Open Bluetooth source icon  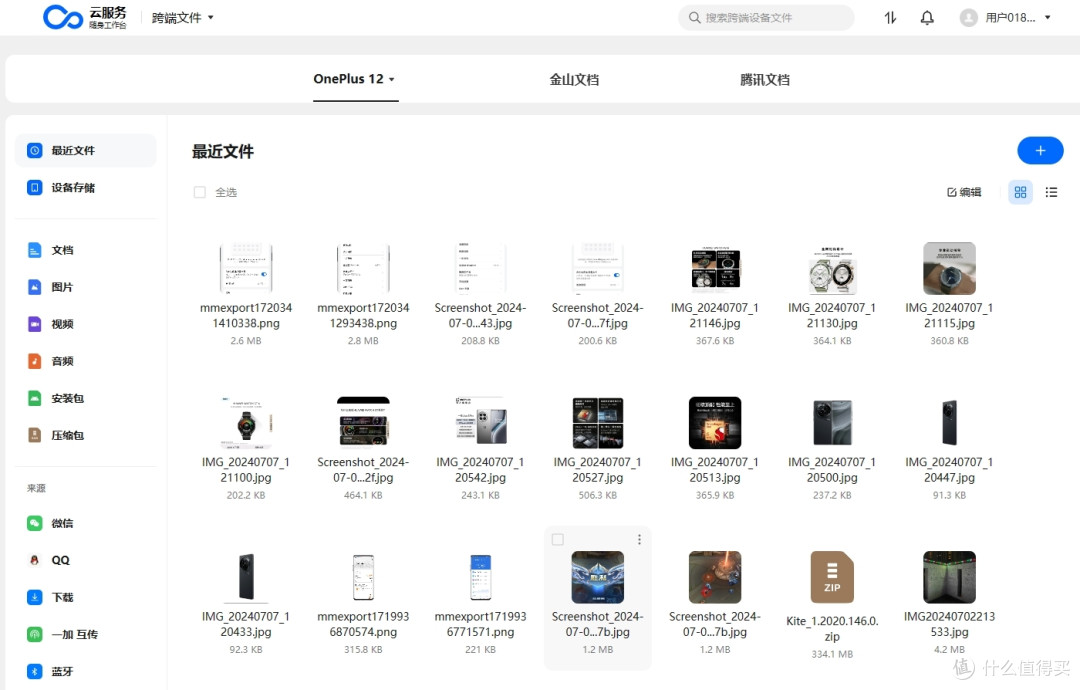tap(34, 671)
